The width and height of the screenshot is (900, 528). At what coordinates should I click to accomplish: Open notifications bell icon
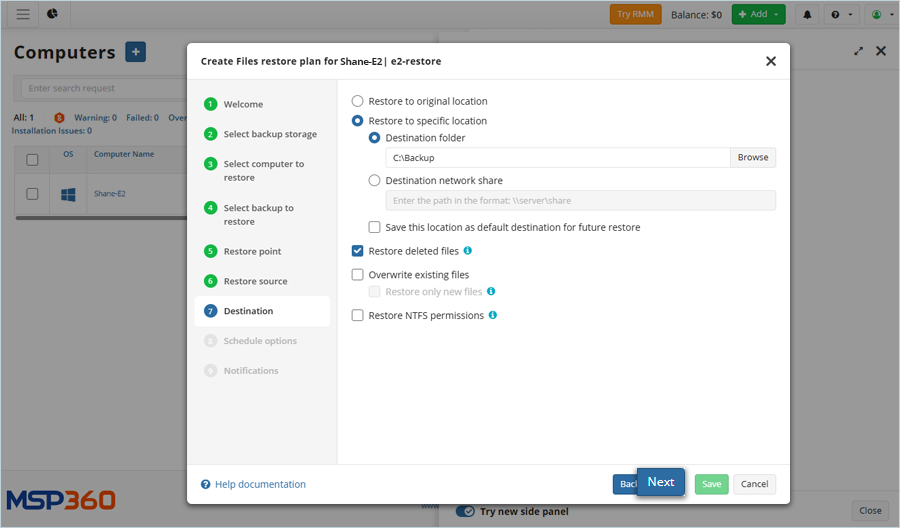tap(807, 15)
